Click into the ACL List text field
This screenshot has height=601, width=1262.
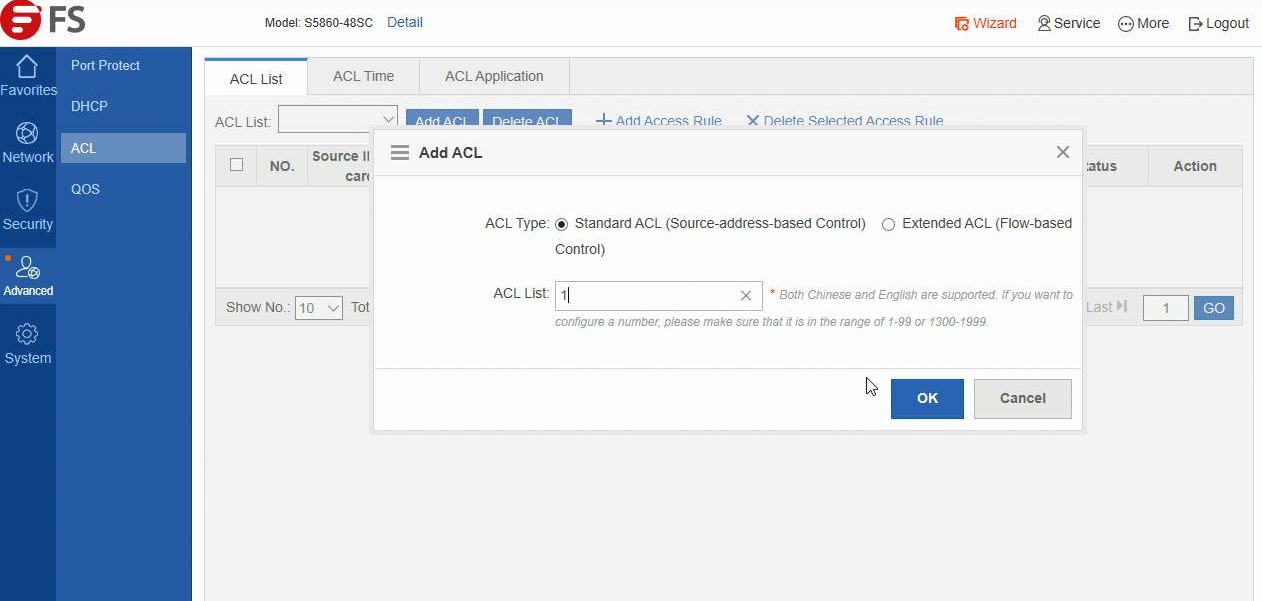pos(659,295)
